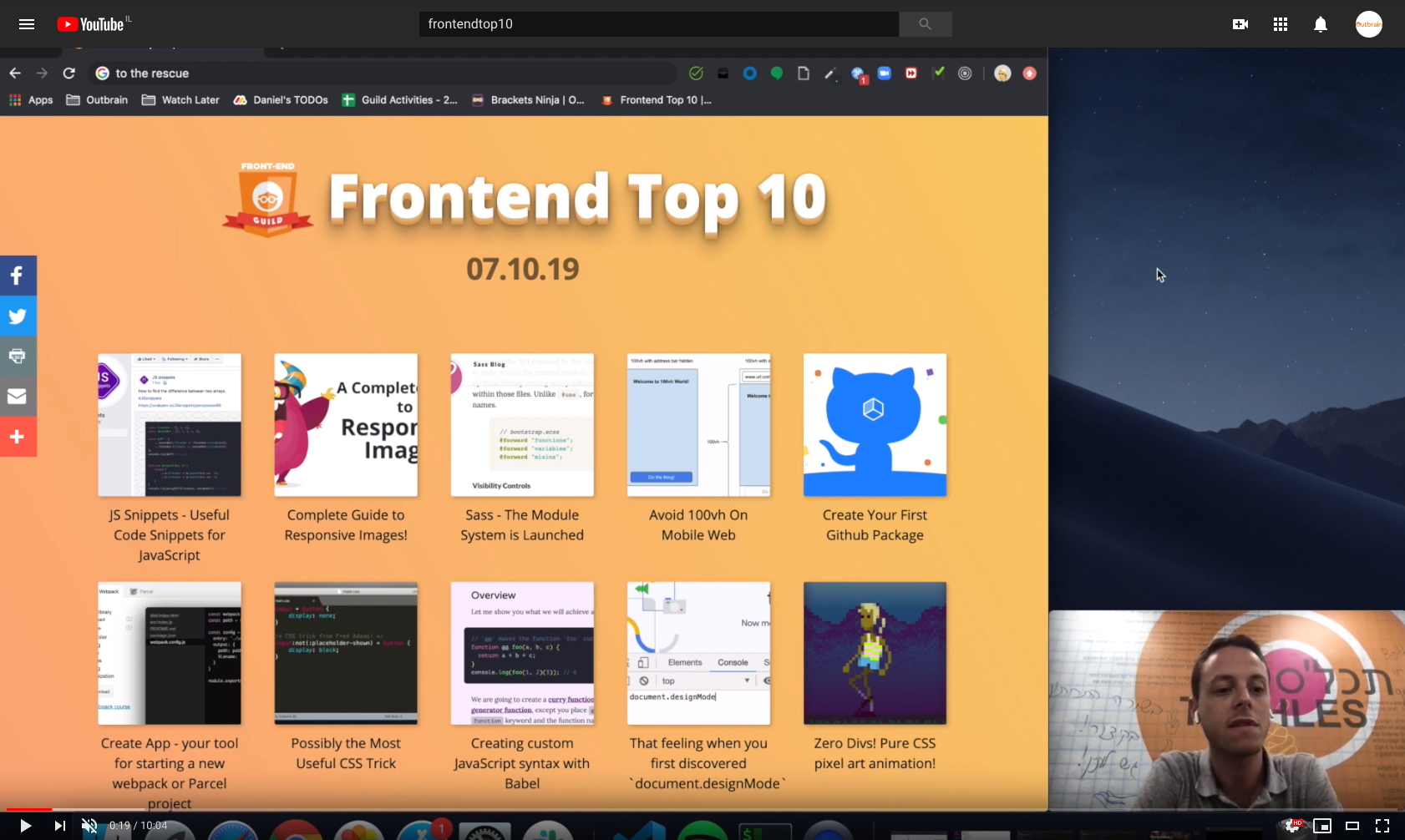This screenshot has width=1405, height=840.
Task: Click the browser profile avatar in video
Action: point(1002,73)
